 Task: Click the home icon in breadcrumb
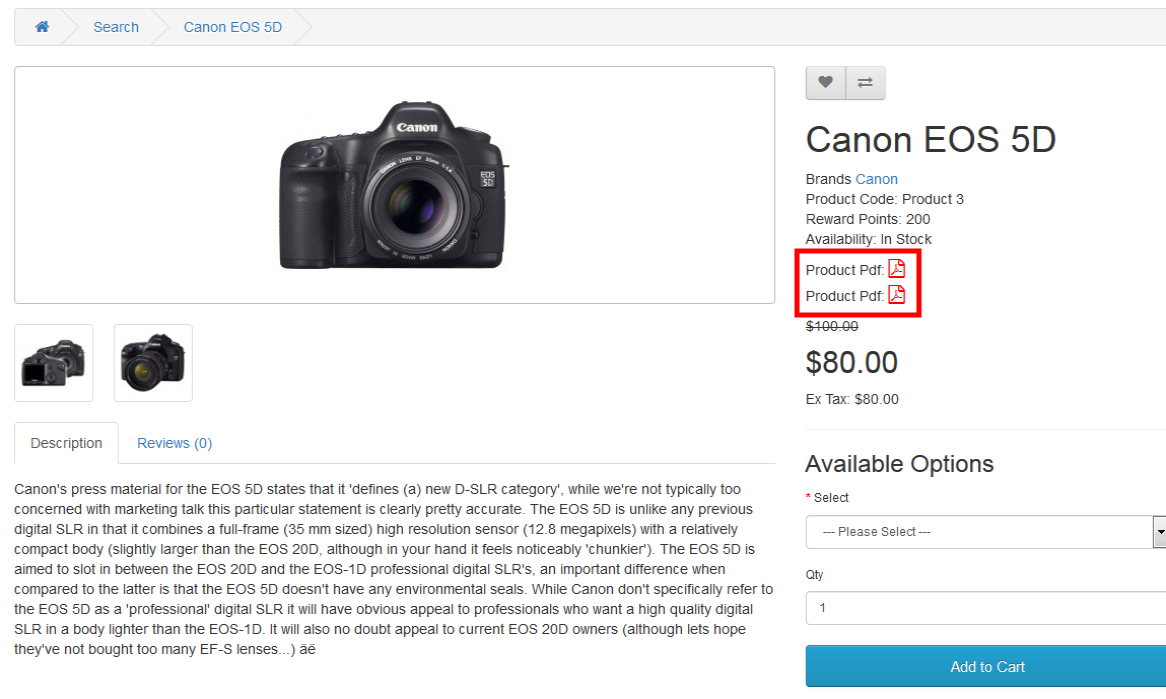tap(42, 27)
